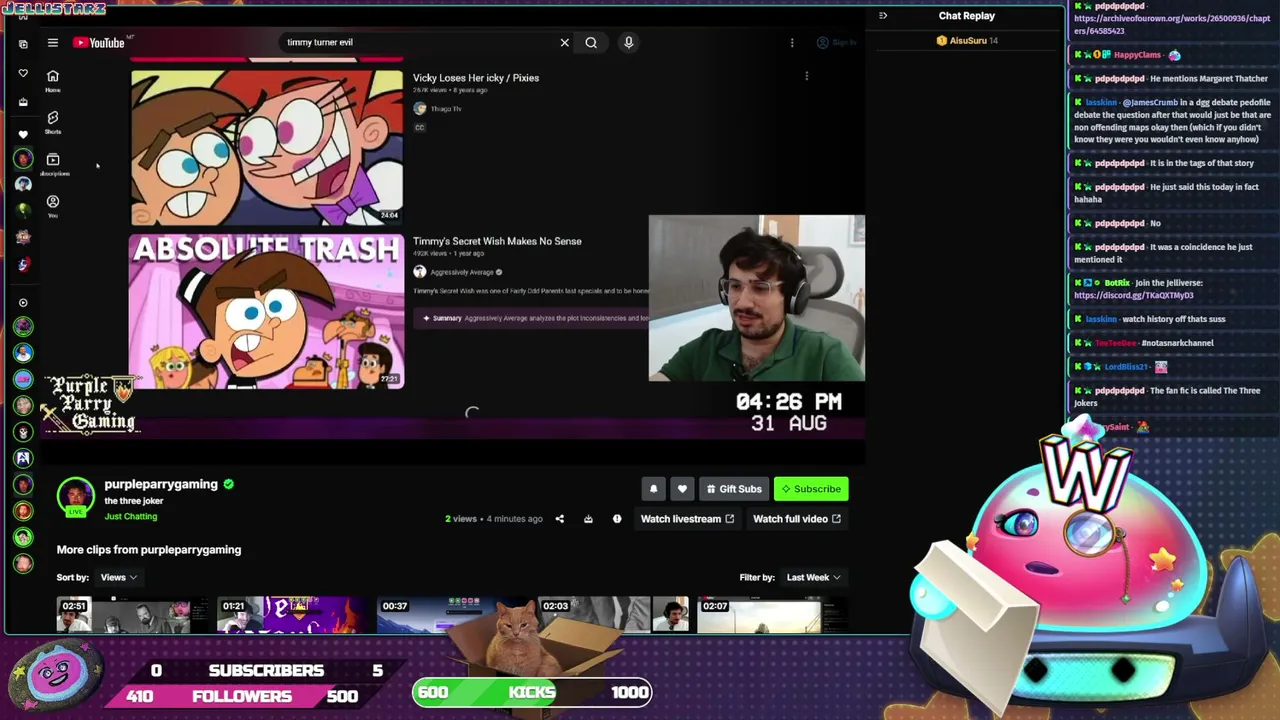Click the LordBliss21 username in chat
This screenshot has width=1280, height=720.
(x=1127, y=367)
